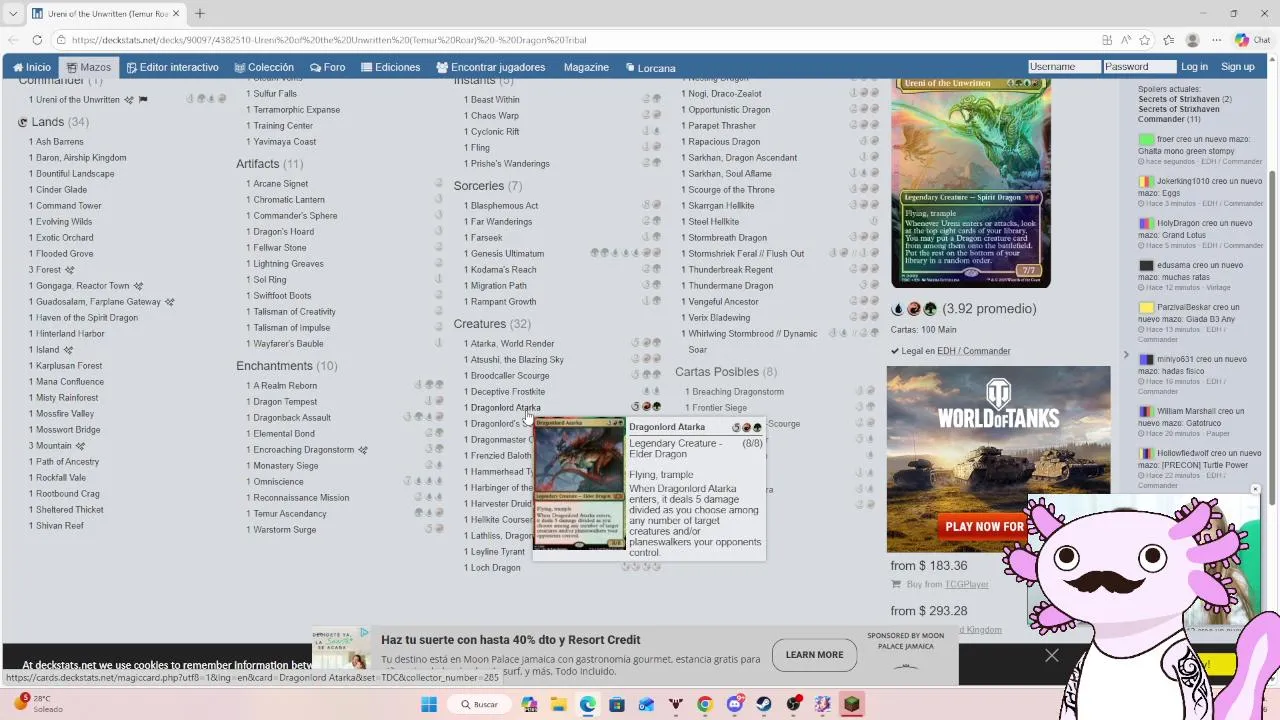This screenshot has height=720, width=1280.
Task: Click the snow icon next to Mountain
Action: pos(80,446)
